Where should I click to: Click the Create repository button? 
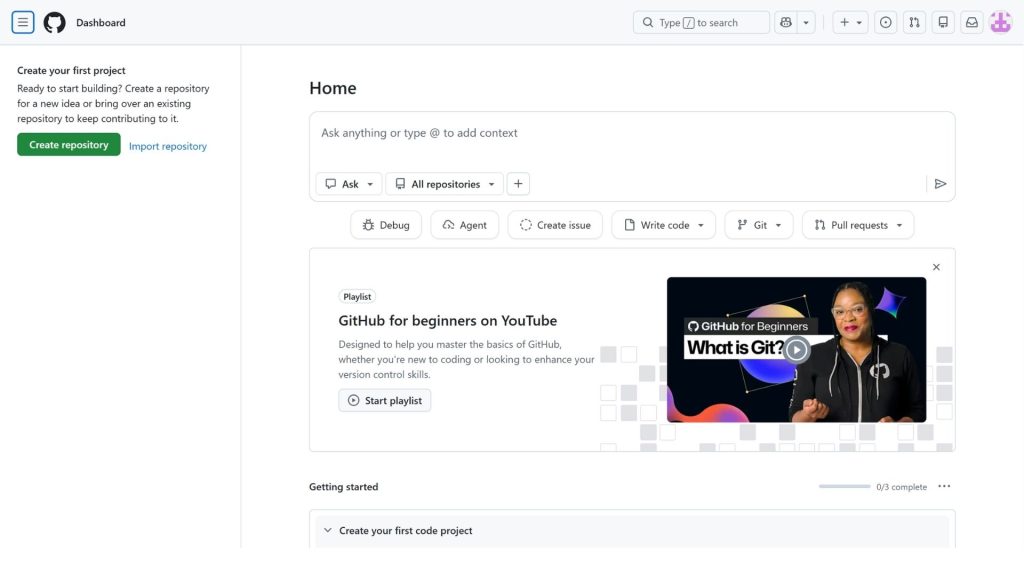tap(69, 144)
